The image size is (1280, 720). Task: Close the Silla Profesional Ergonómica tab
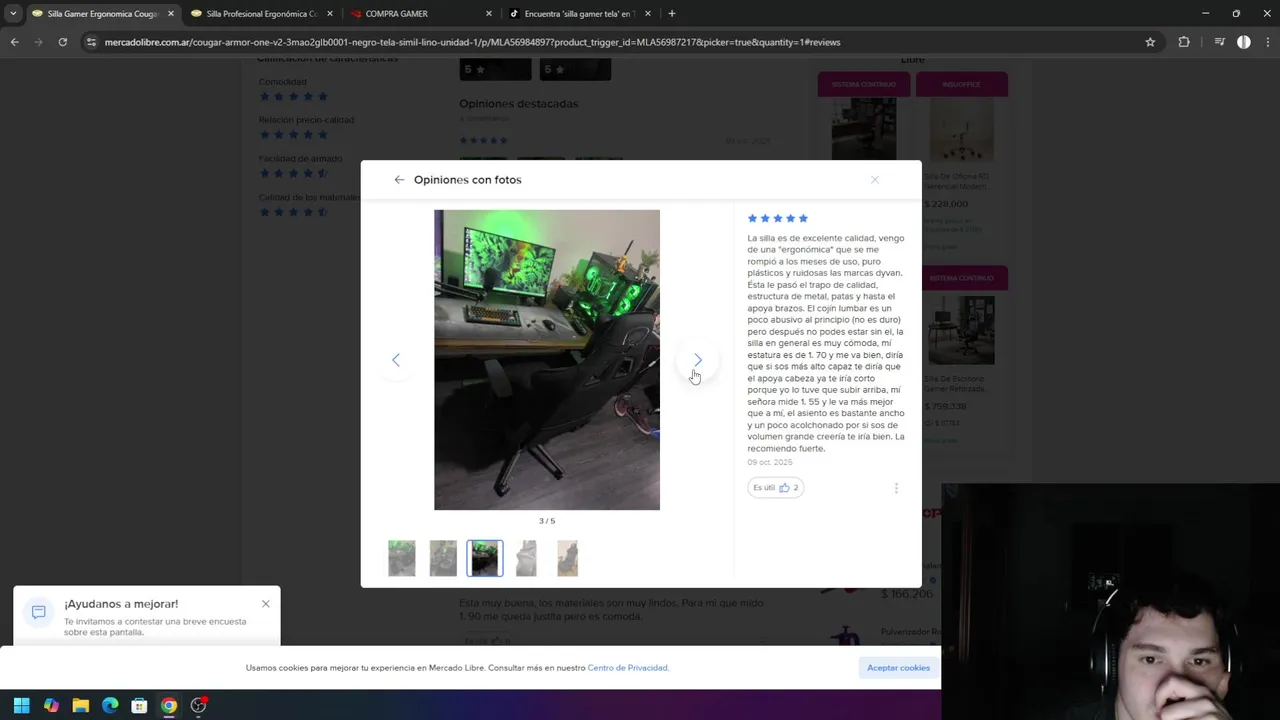(329, 14)
